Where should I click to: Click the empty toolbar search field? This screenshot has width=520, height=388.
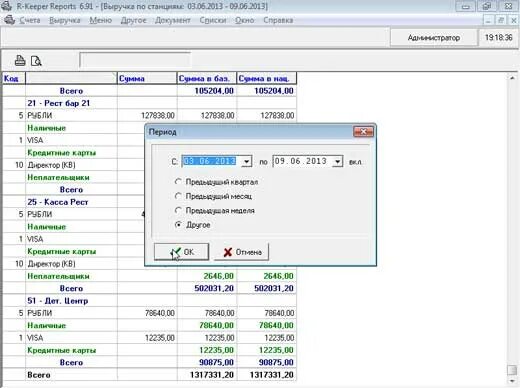pos(135,61)
